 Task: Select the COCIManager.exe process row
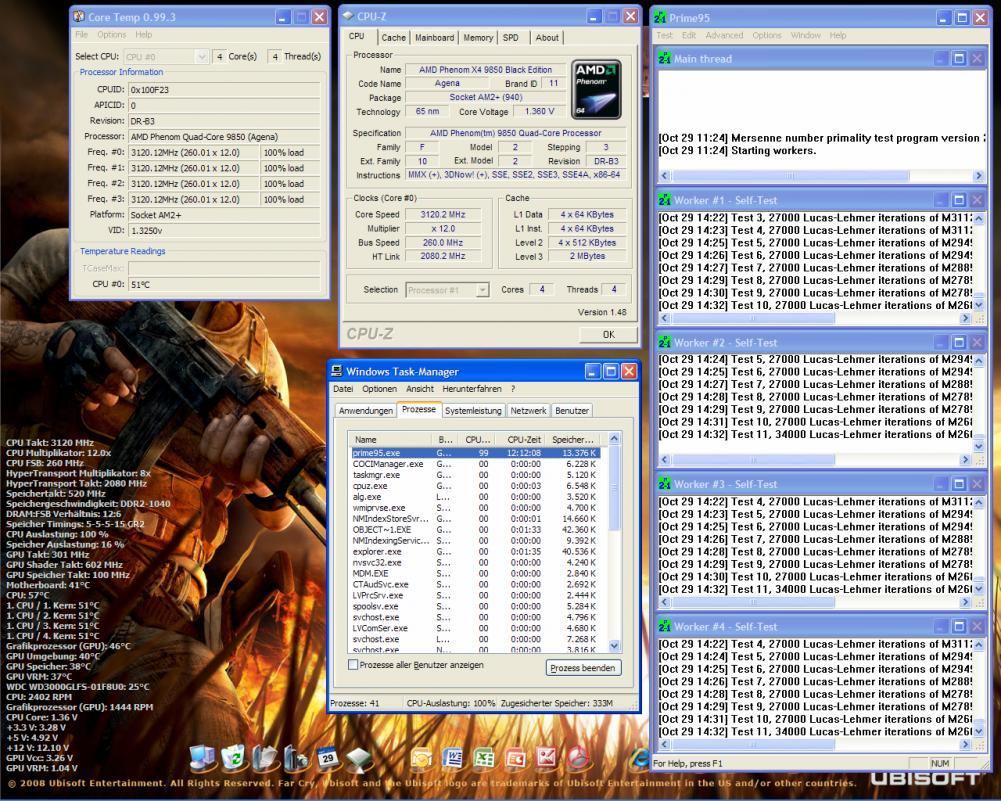pos(475,464)
